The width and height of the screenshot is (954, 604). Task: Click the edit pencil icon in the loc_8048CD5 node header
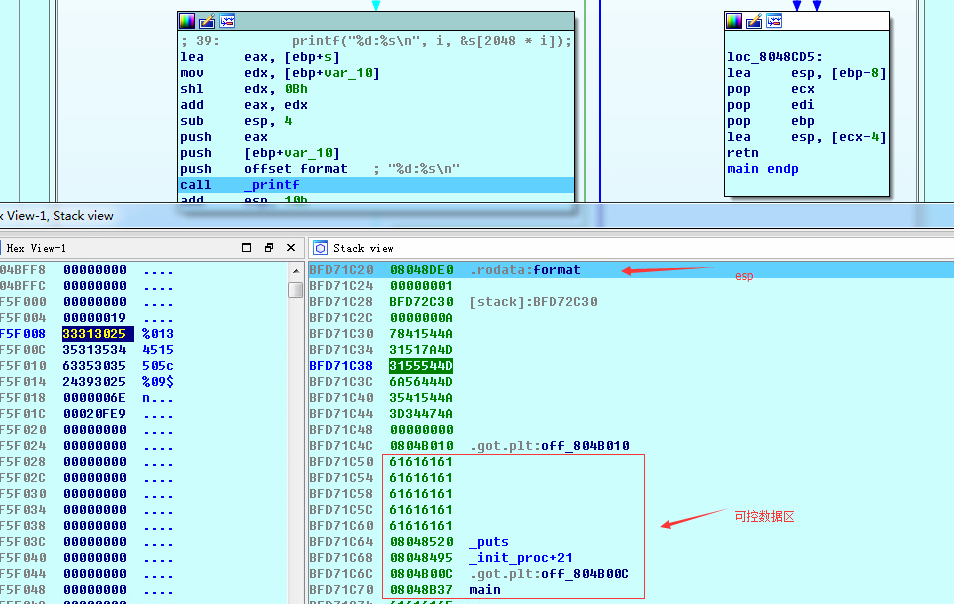(754, 21)
